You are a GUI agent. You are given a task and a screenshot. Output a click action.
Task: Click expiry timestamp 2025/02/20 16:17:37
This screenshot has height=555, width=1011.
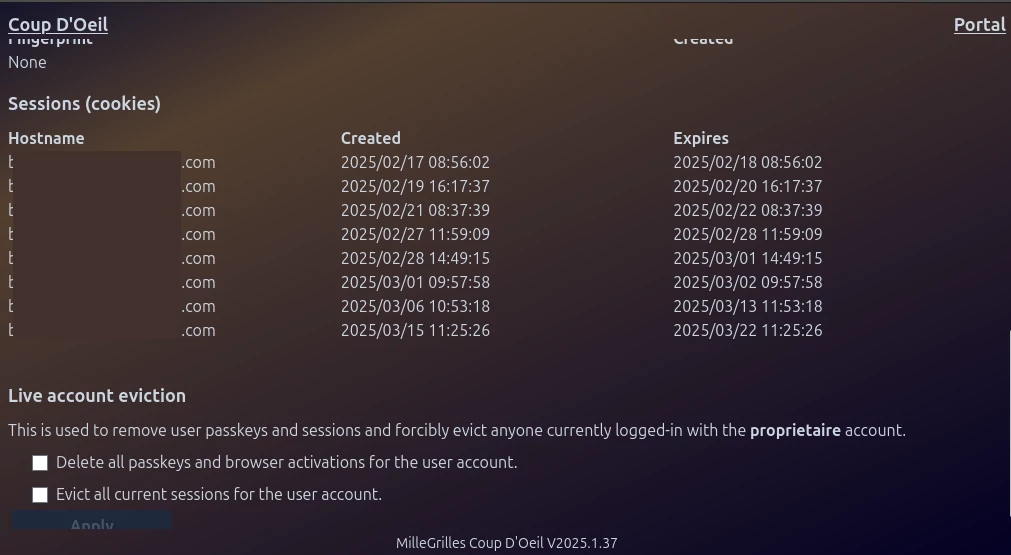747,186
